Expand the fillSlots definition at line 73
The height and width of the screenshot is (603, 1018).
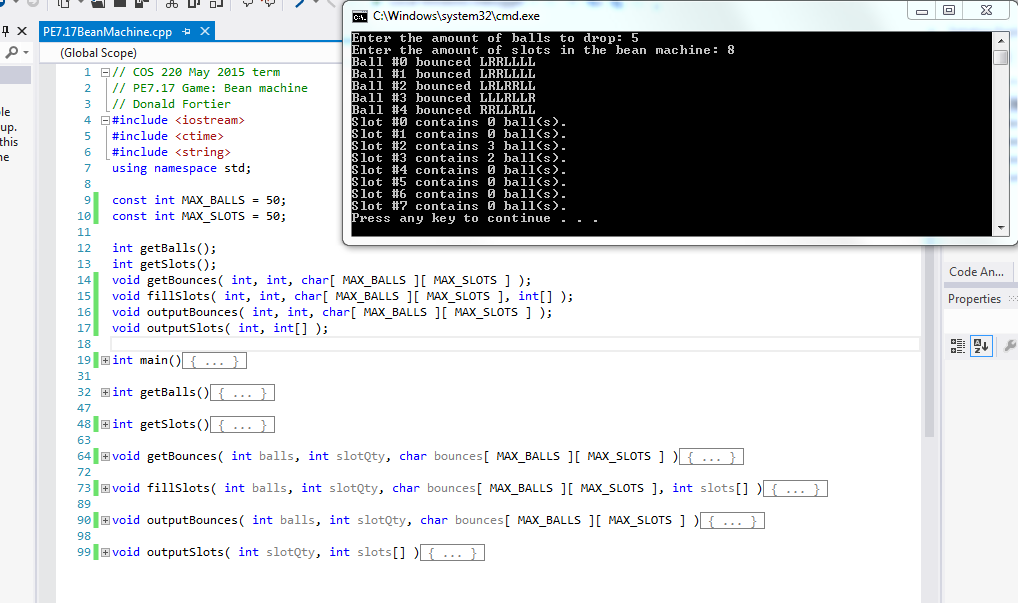point(105,488)
